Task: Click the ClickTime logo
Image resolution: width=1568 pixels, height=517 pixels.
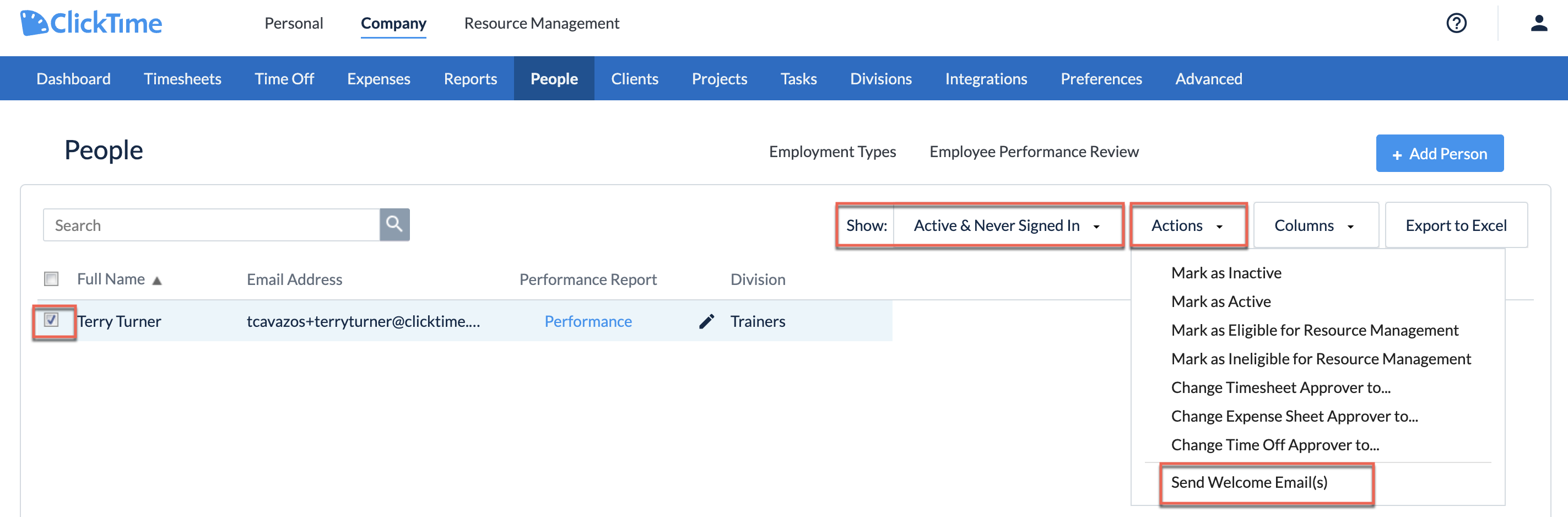Action: [x=91, y=23]
